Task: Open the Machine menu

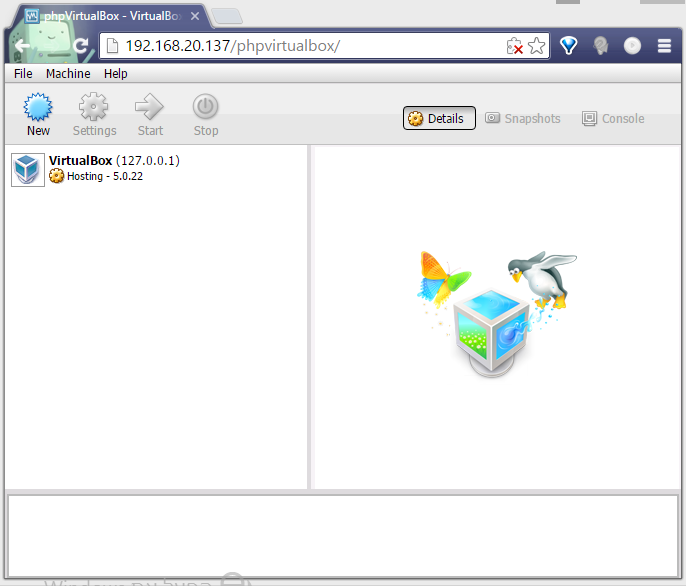Action: pyautogui.click(x=68, y=74)
